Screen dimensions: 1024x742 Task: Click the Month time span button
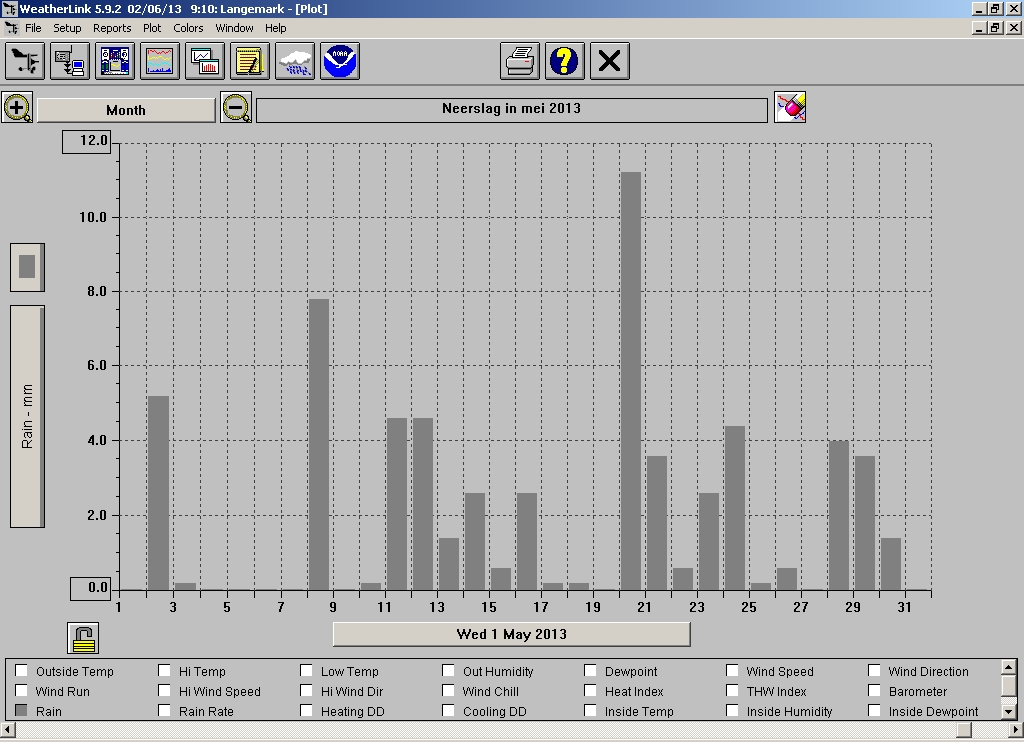click(126, 110)
